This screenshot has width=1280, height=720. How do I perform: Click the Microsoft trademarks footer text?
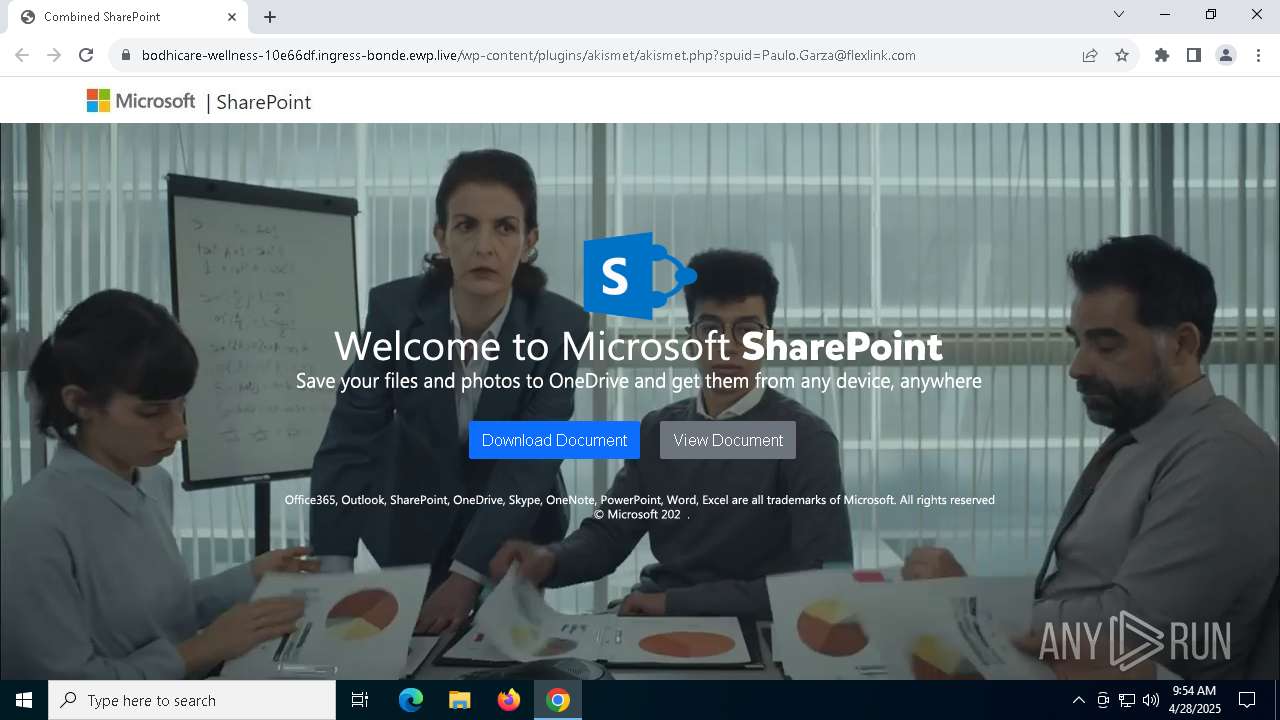[640, 500]
